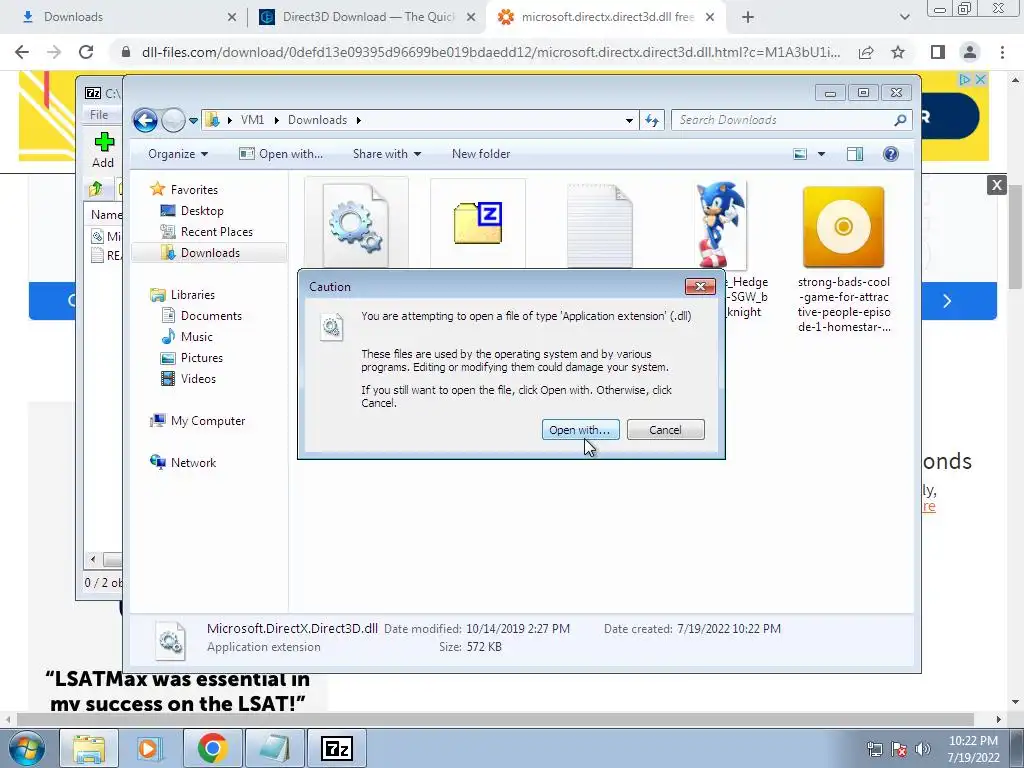
Task: Switch to the Downloads browser tab
Action: coord(124,17)
